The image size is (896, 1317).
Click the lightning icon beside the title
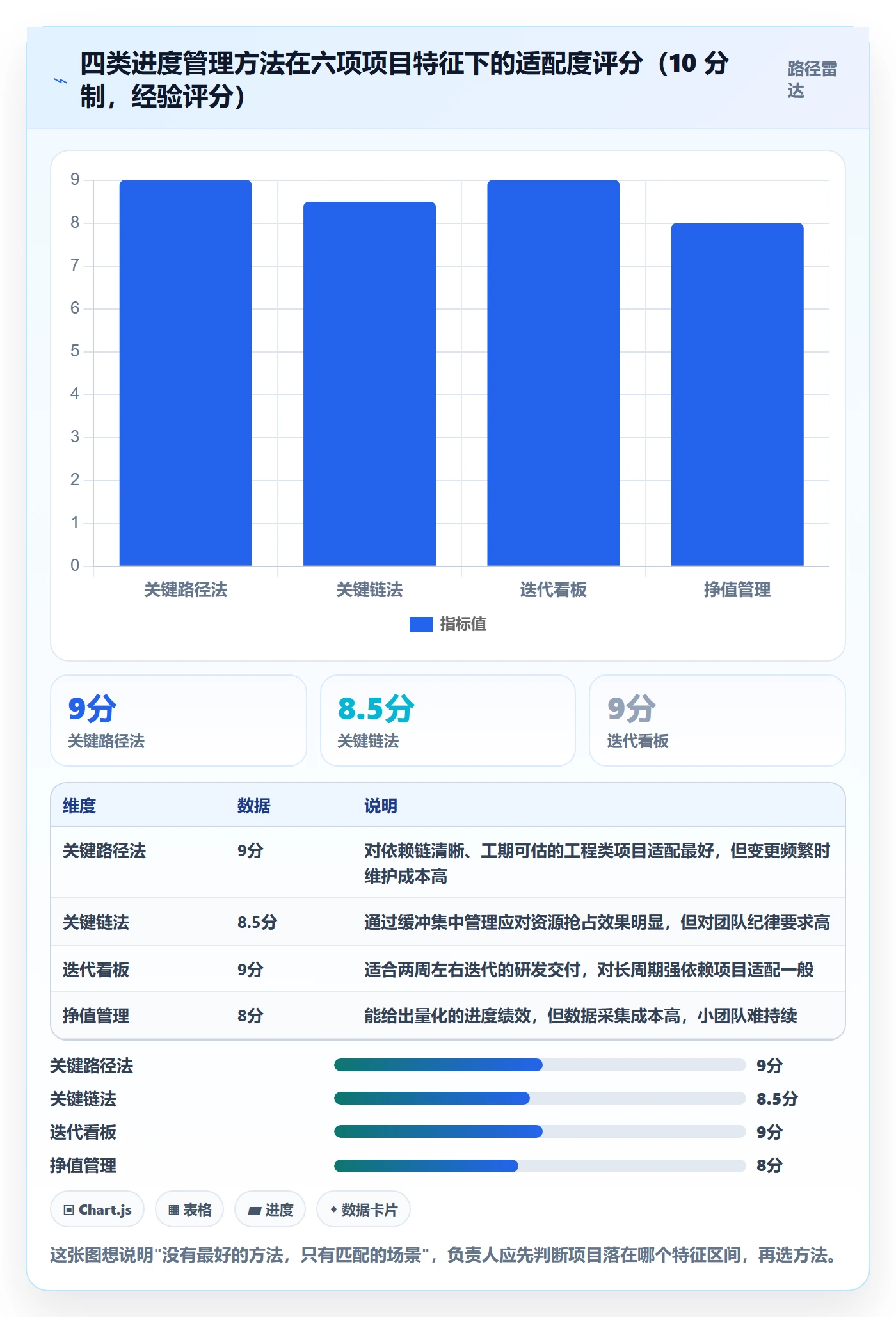pos(61,81)
